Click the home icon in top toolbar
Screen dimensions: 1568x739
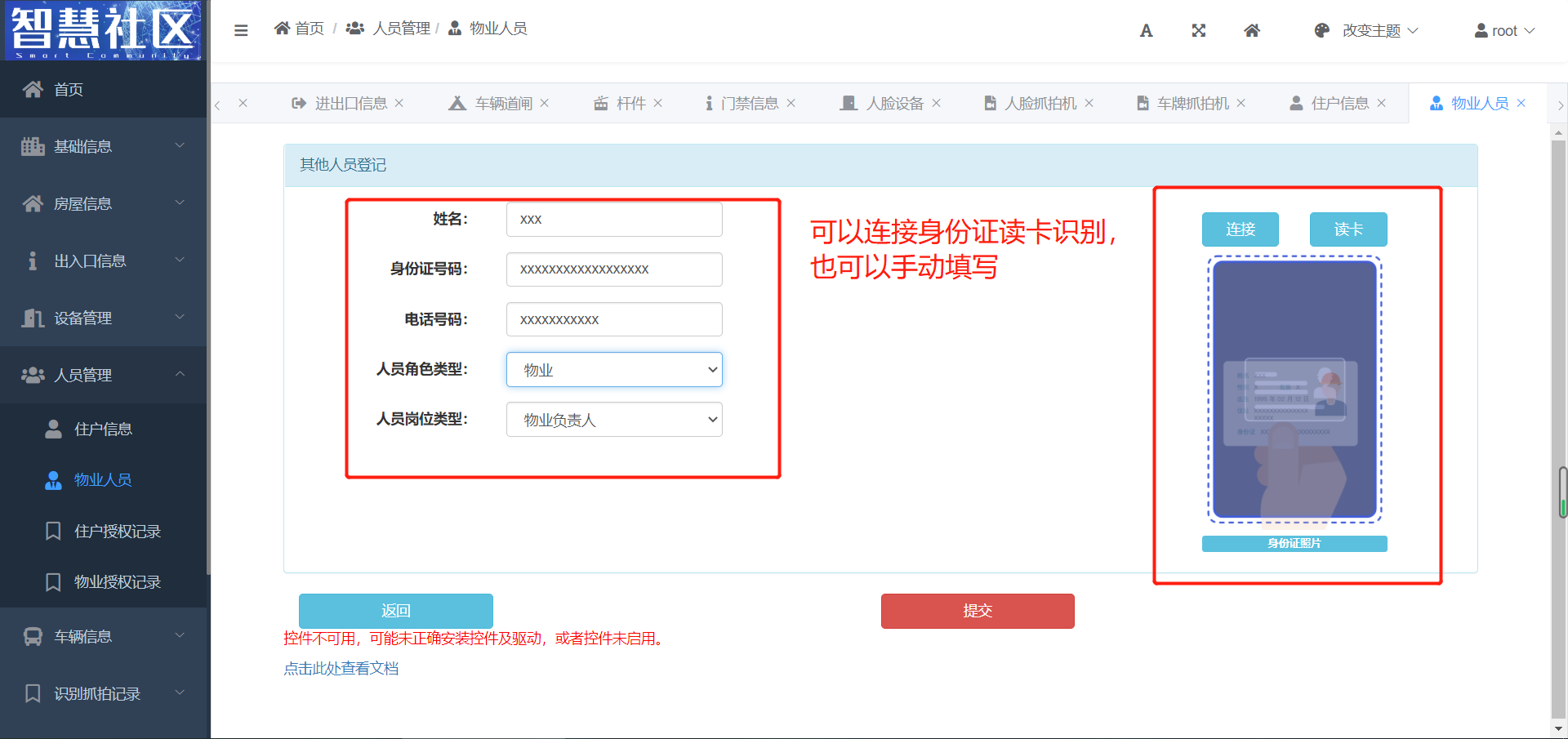[1251, 31]
